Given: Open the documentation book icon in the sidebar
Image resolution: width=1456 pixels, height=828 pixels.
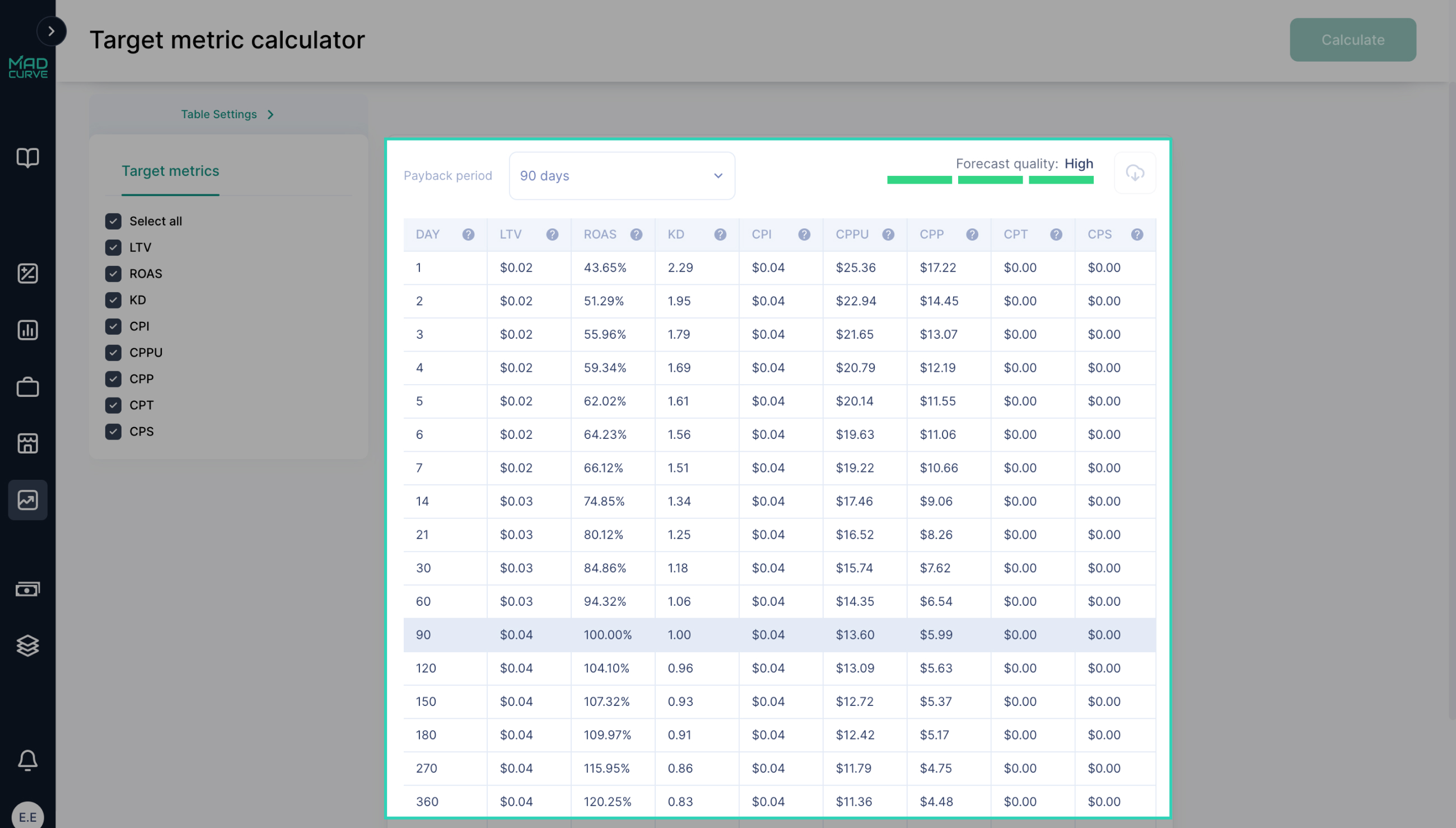Looking at the screenshot, I should point(28,158).
